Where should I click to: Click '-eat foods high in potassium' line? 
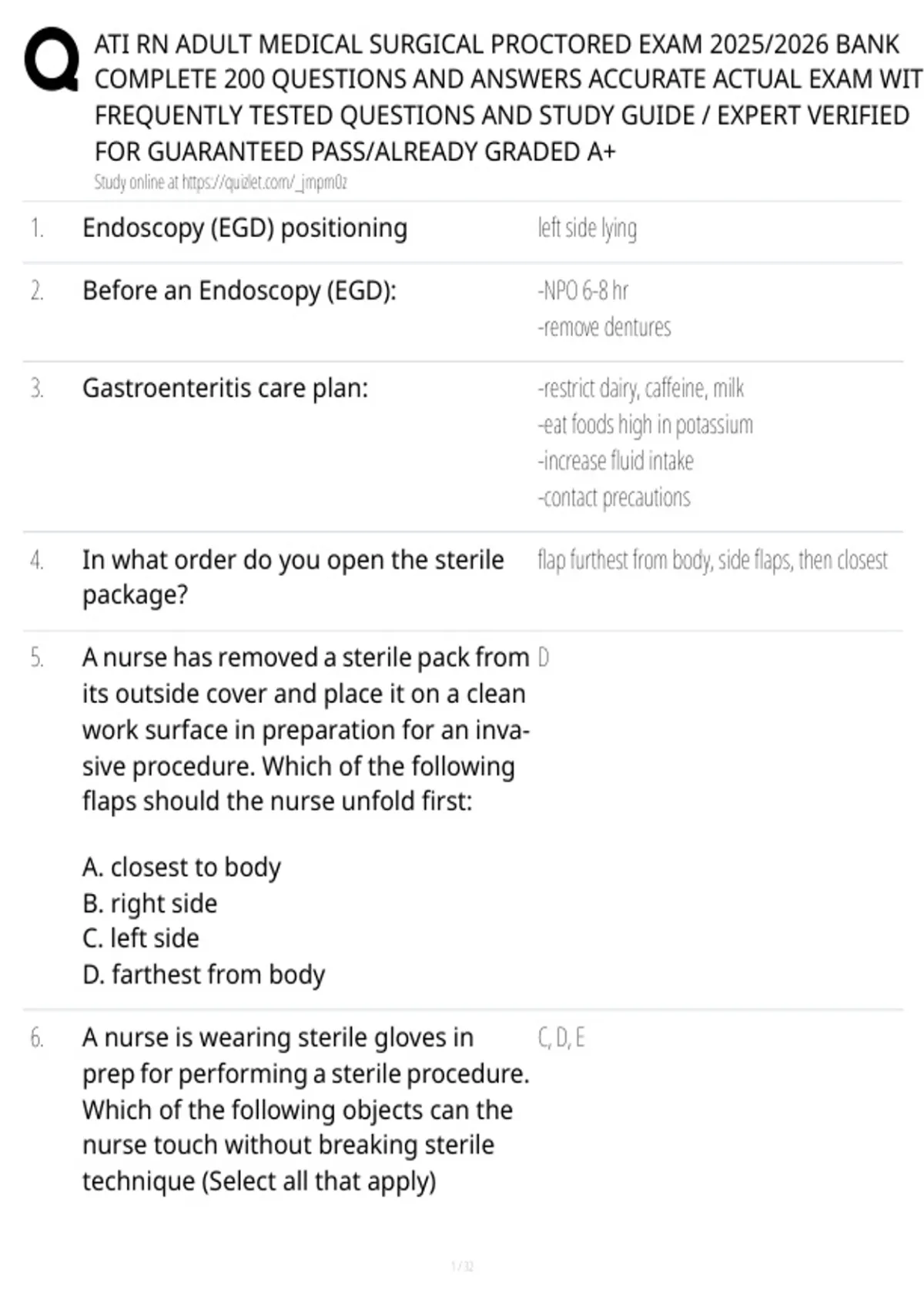pyautogui.click(x=645, y=425)
